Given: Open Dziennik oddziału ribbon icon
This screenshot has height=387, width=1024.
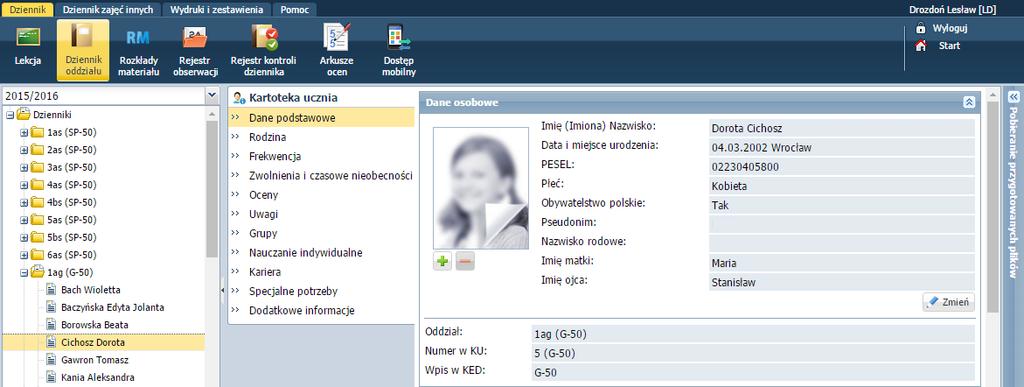Looking at the screenshot, I should pyautogui.click(x=83, y=50).
